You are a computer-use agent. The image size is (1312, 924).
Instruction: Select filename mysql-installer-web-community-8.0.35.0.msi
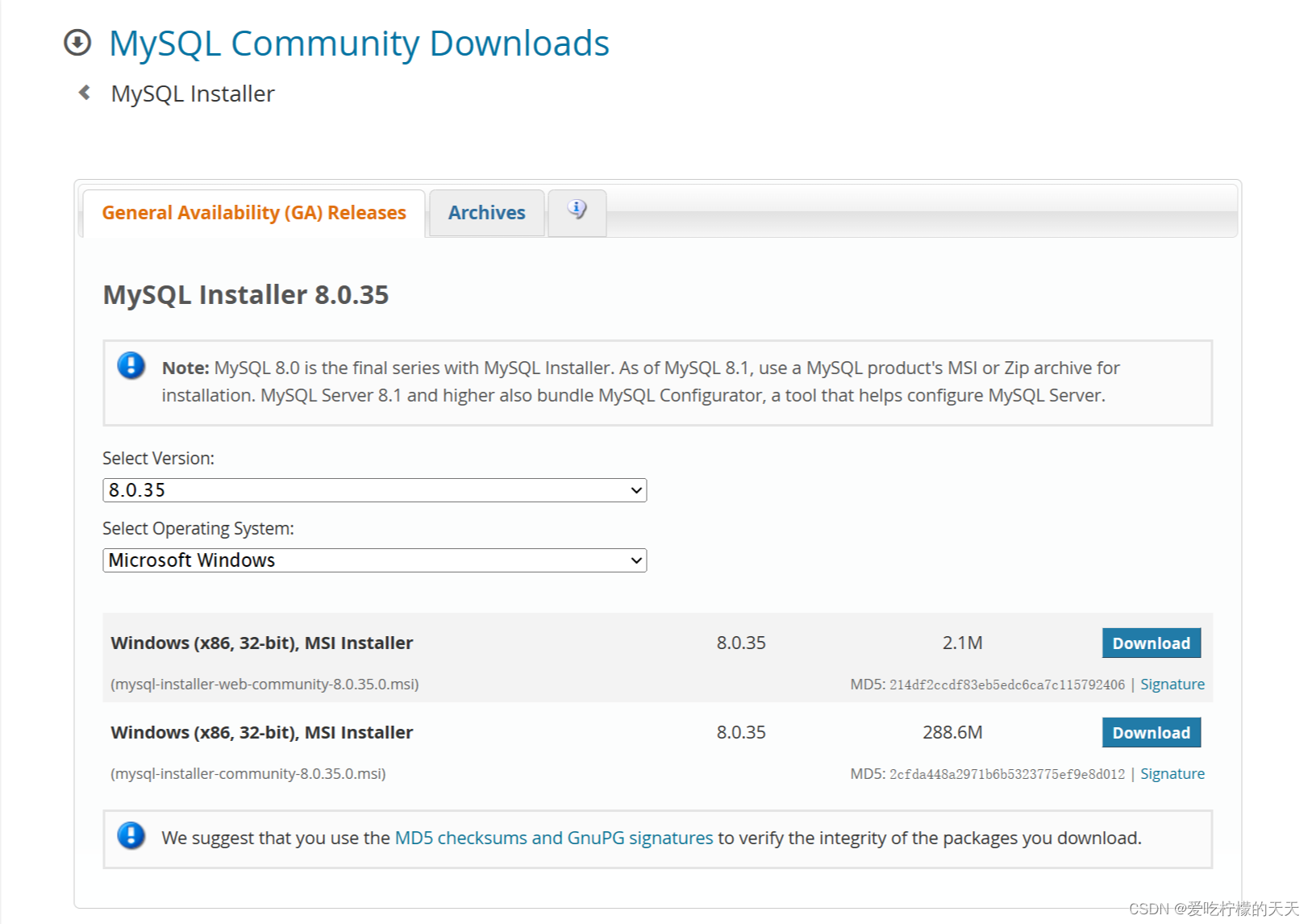[x=264, y=685]
